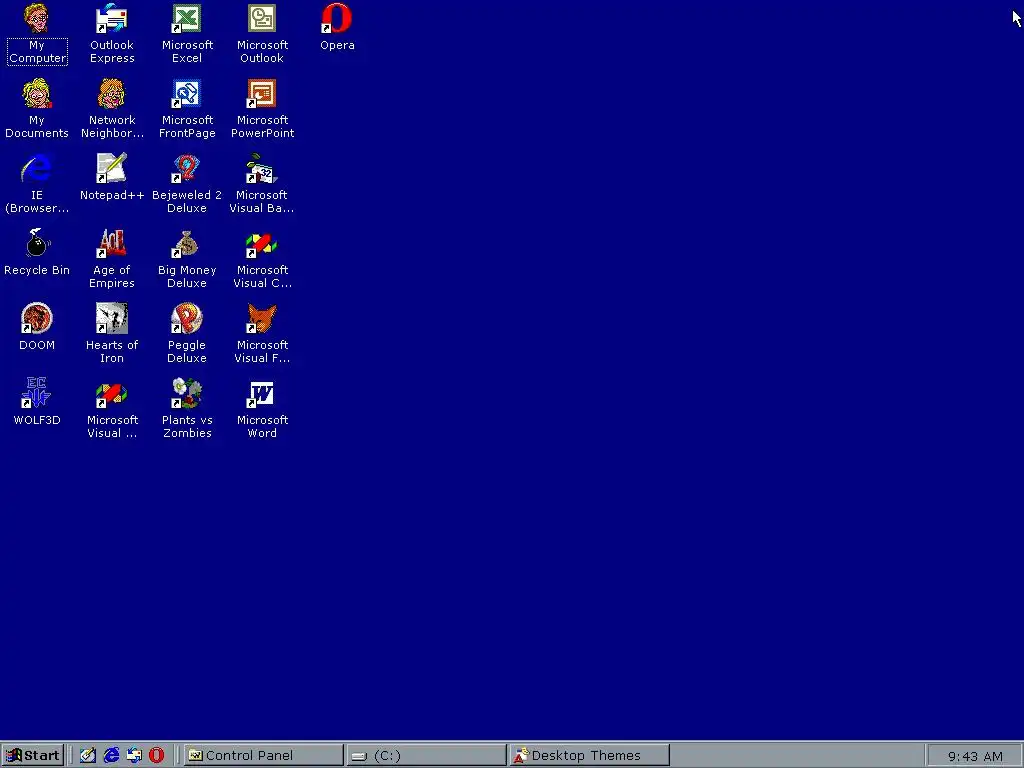
Task: Launch Opera from the Quick Launch bar
Action: pos(157,756)
